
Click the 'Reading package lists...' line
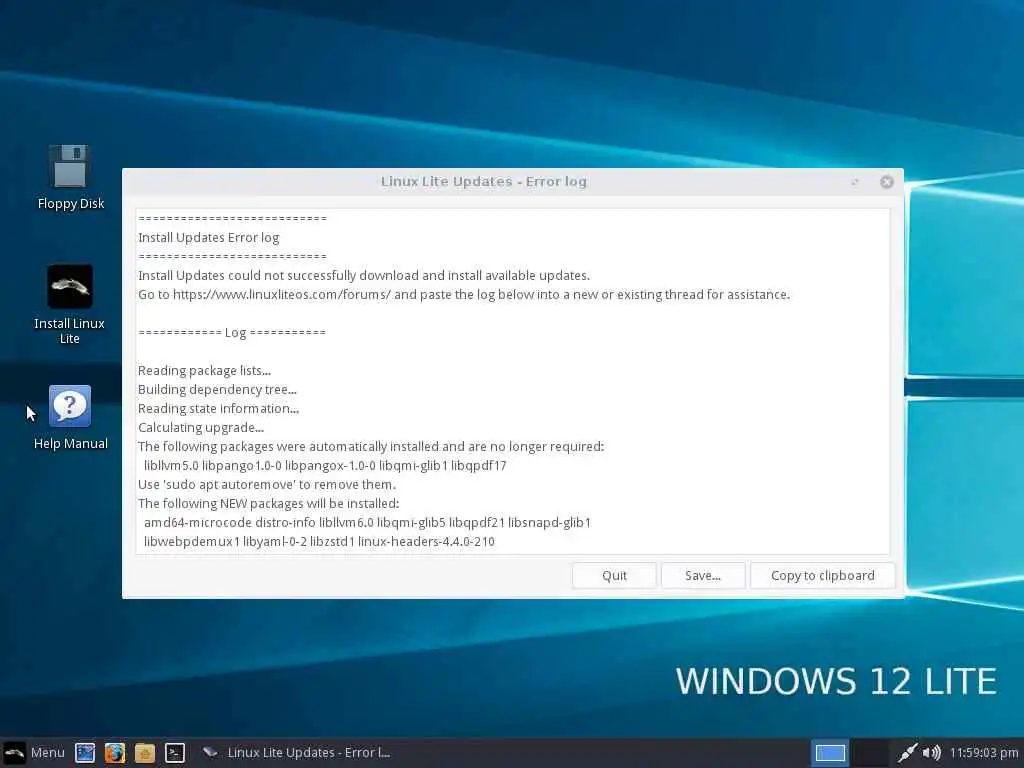[204, 370]
